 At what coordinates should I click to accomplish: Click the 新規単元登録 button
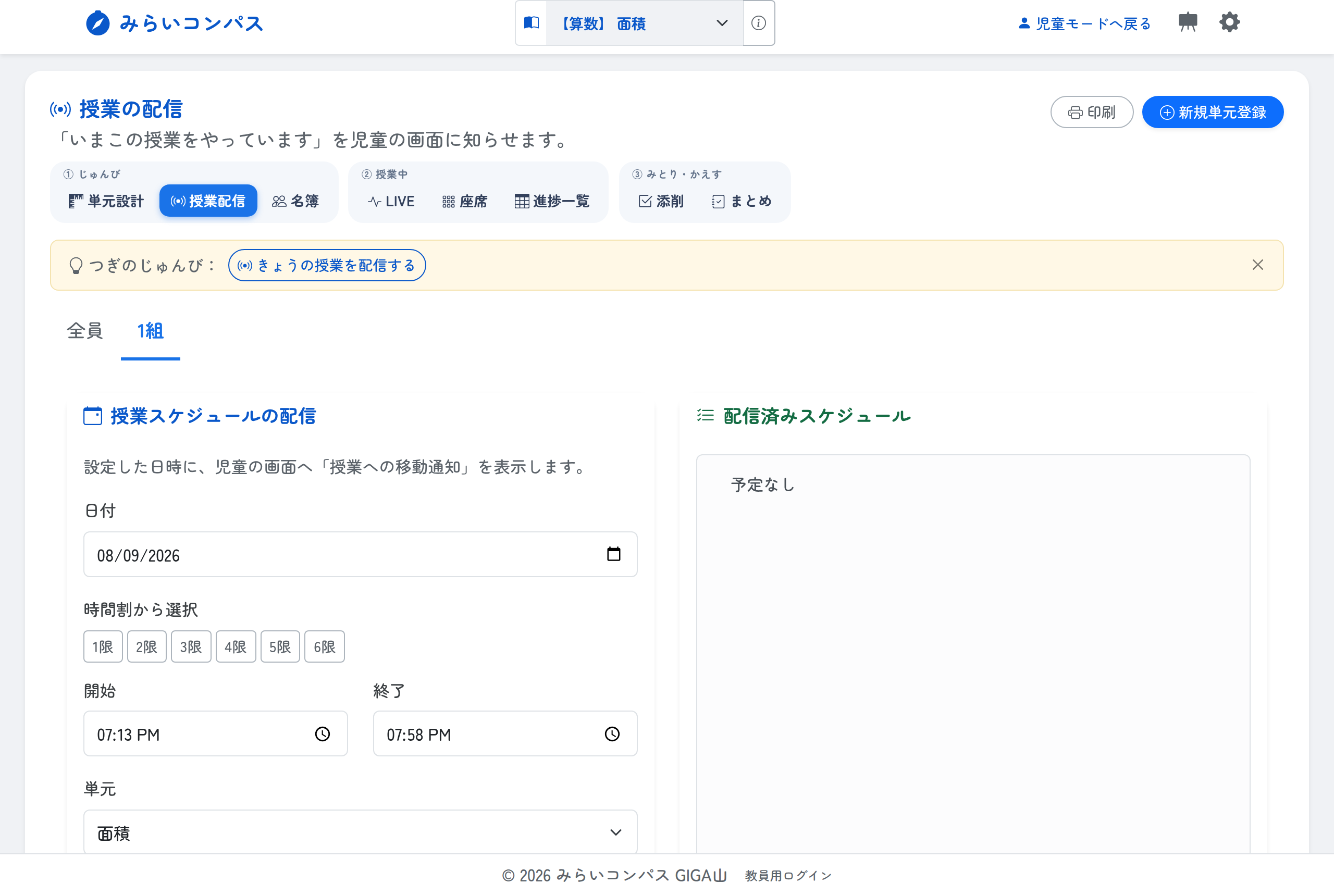[x=1213, y=112]
